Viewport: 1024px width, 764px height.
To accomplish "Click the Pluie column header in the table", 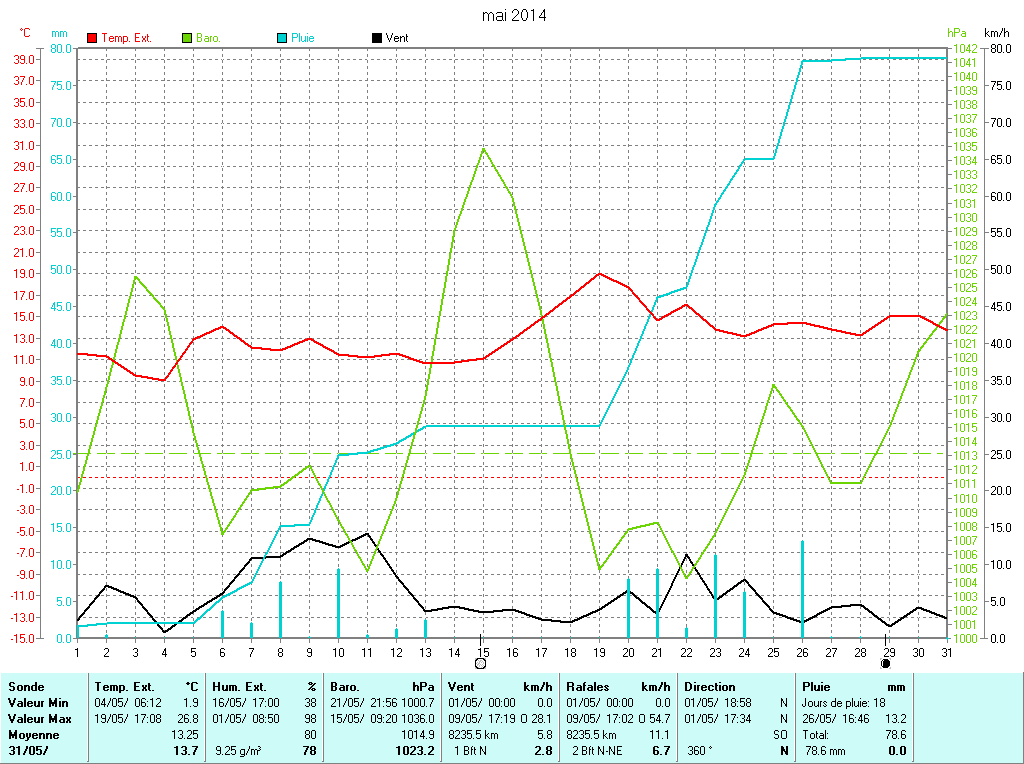I will 819,687.
